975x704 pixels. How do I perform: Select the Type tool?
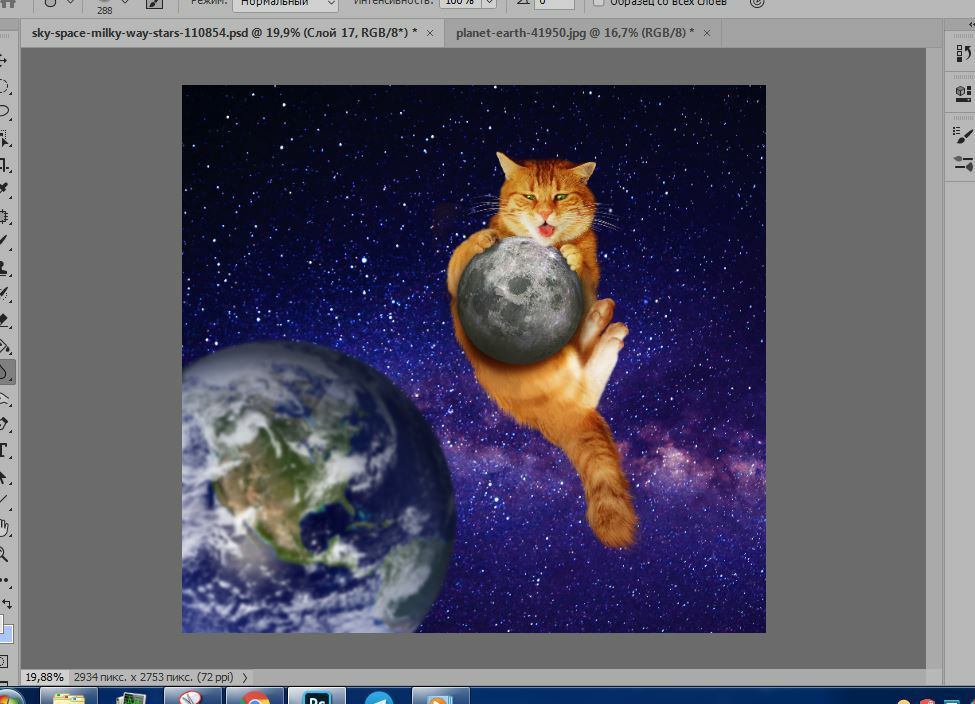4,451
